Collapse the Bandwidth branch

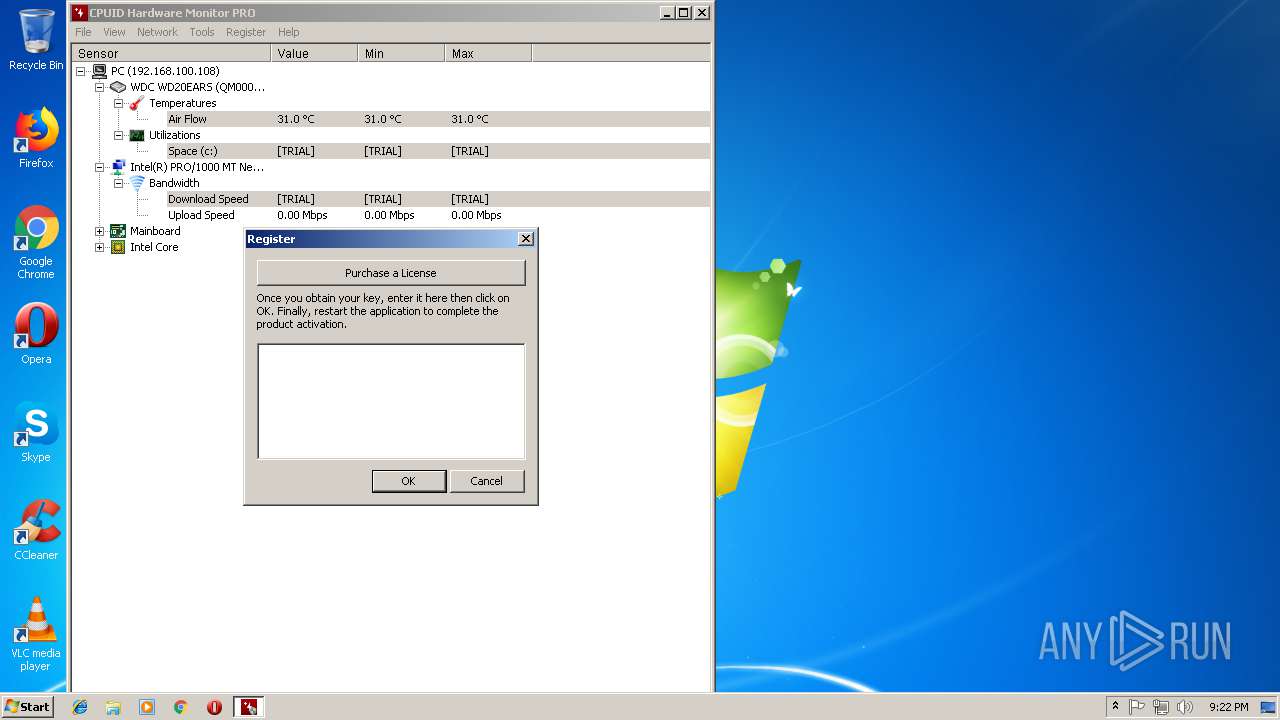point(118,183)
